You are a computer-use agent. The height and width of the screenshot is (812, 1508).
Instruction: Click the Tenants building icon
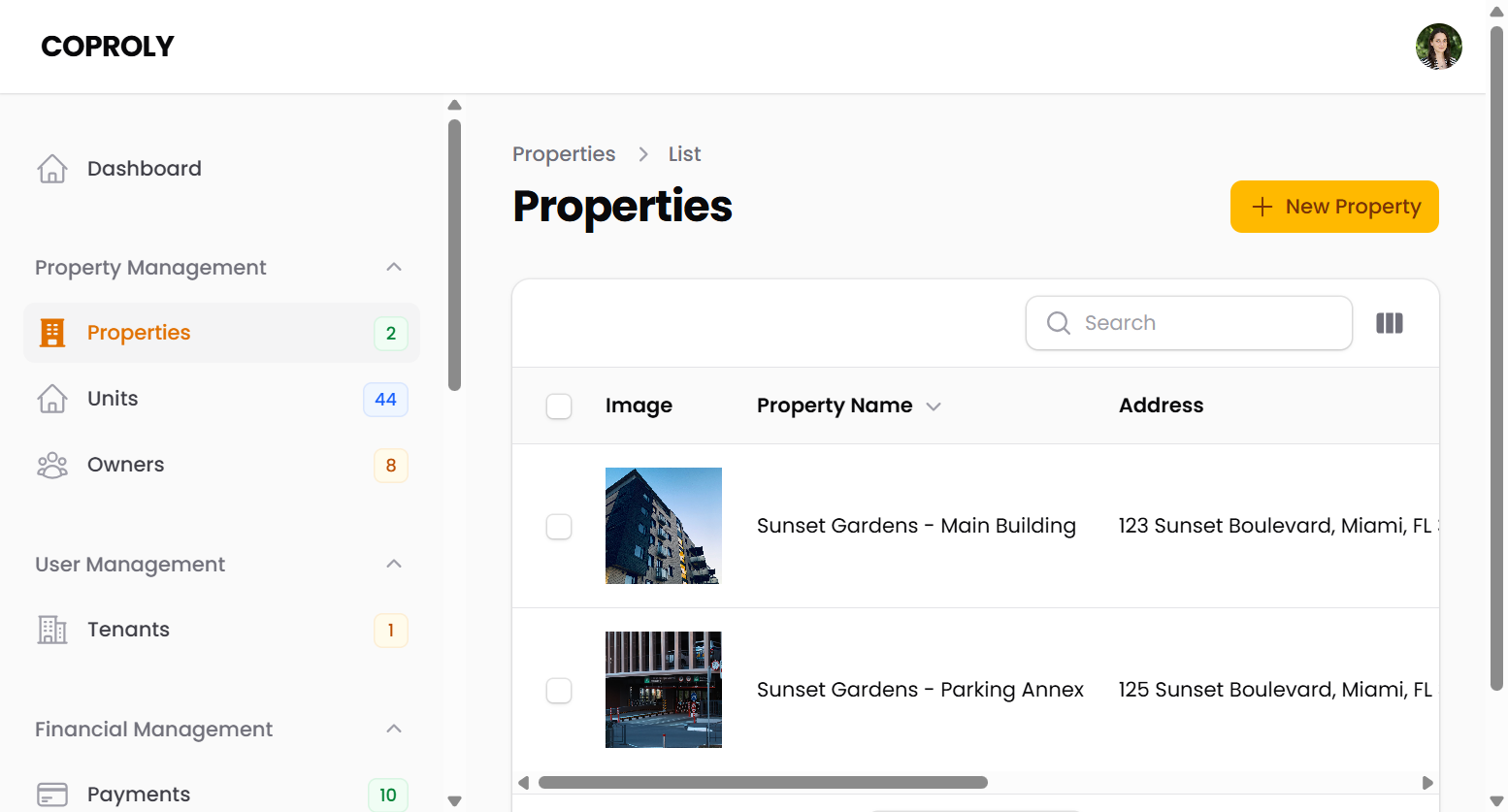52,629
